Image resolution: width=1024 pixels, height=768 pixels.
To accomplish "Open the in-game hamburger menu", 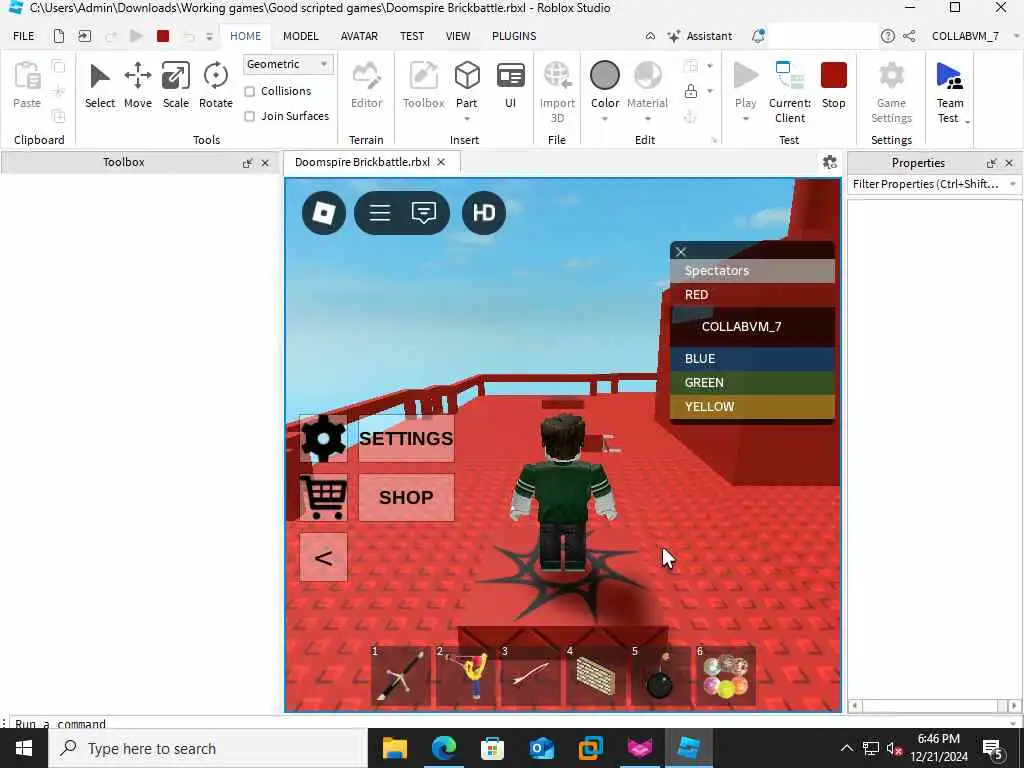I will pos(379,212).
